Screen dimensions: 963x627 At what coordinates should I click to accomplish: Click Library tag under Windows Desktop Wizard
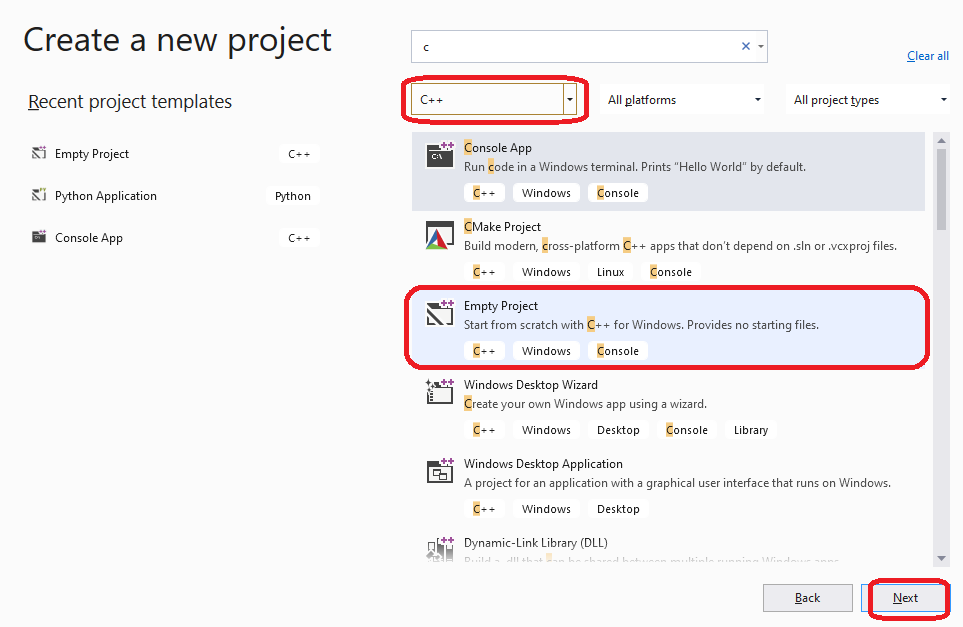(751, 430)
